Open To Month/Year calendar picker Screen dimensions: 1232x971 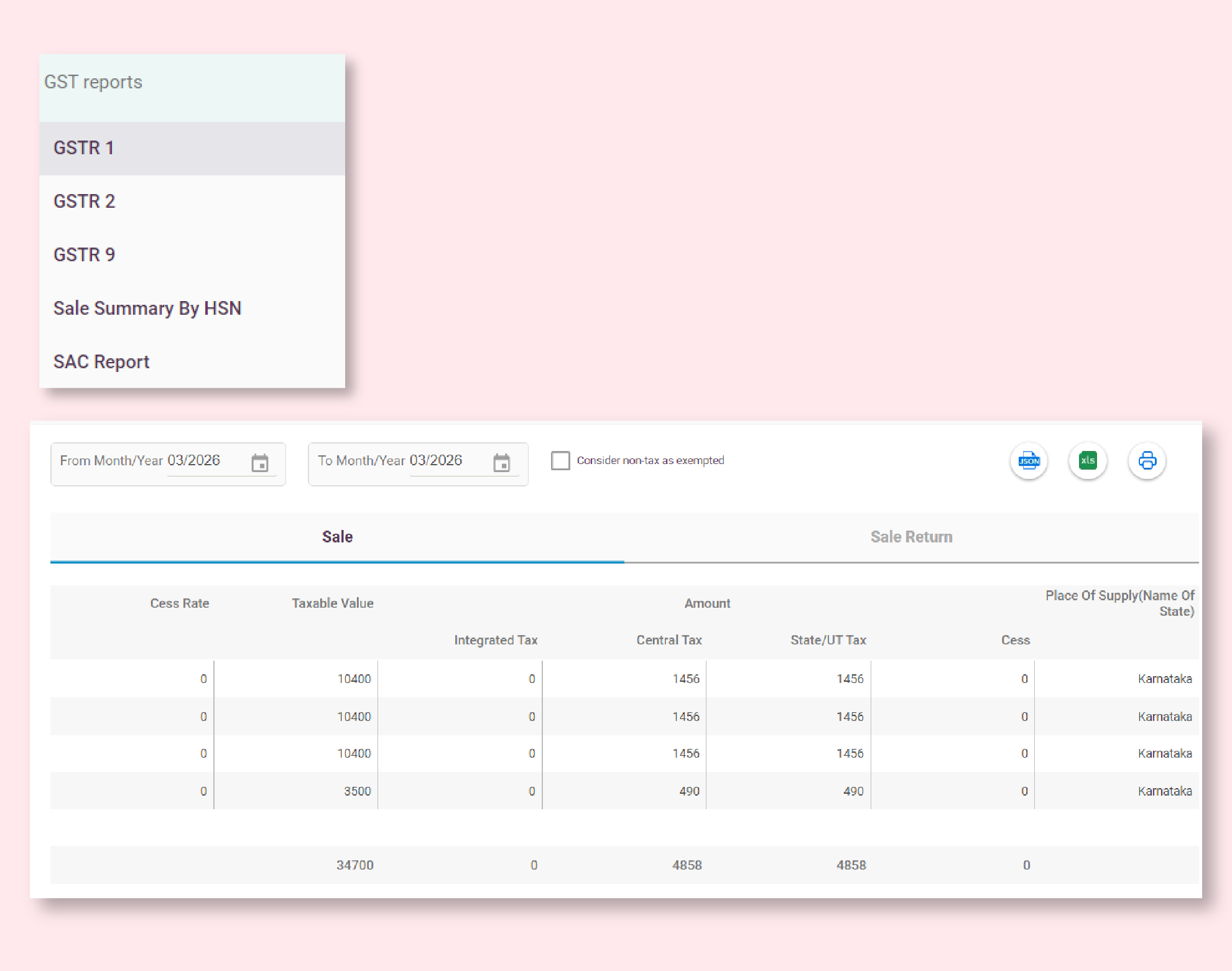[501, 463]
